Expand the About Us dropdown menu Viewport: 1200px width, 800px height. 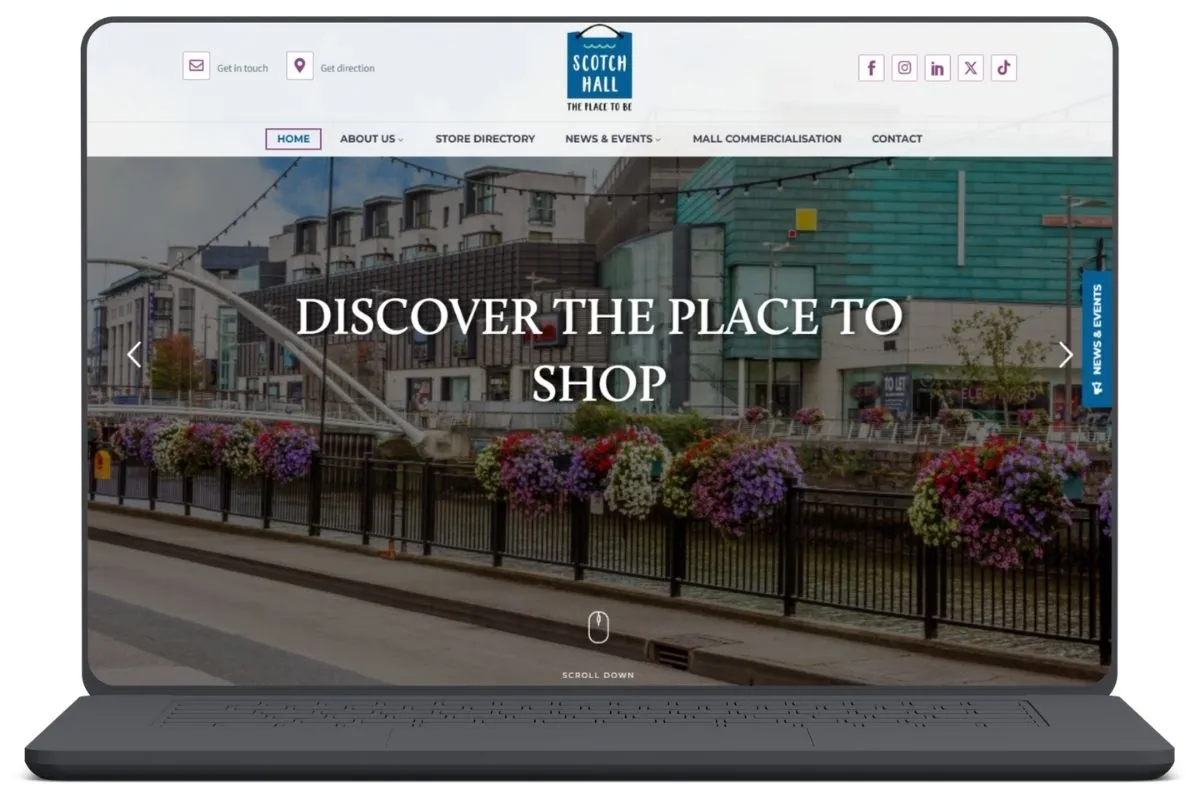[371, 139]
